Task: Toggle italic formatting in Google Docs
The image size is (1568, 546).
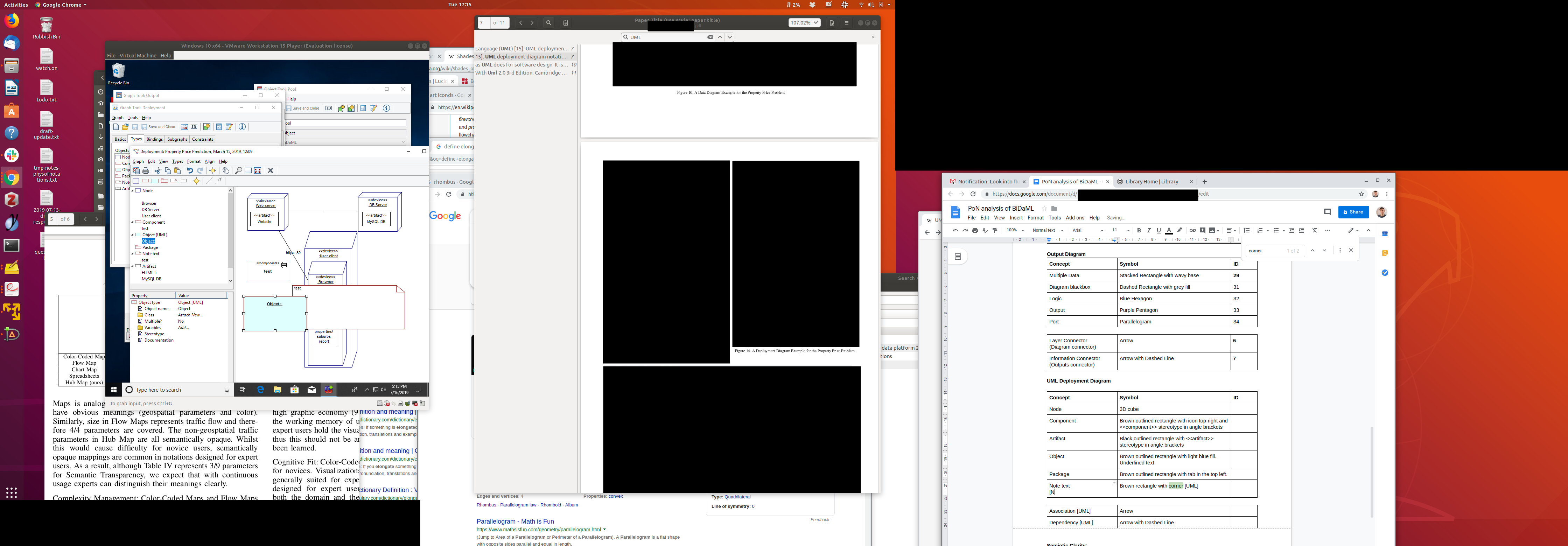Action: pyautogui.click(x=1149, y=230)
